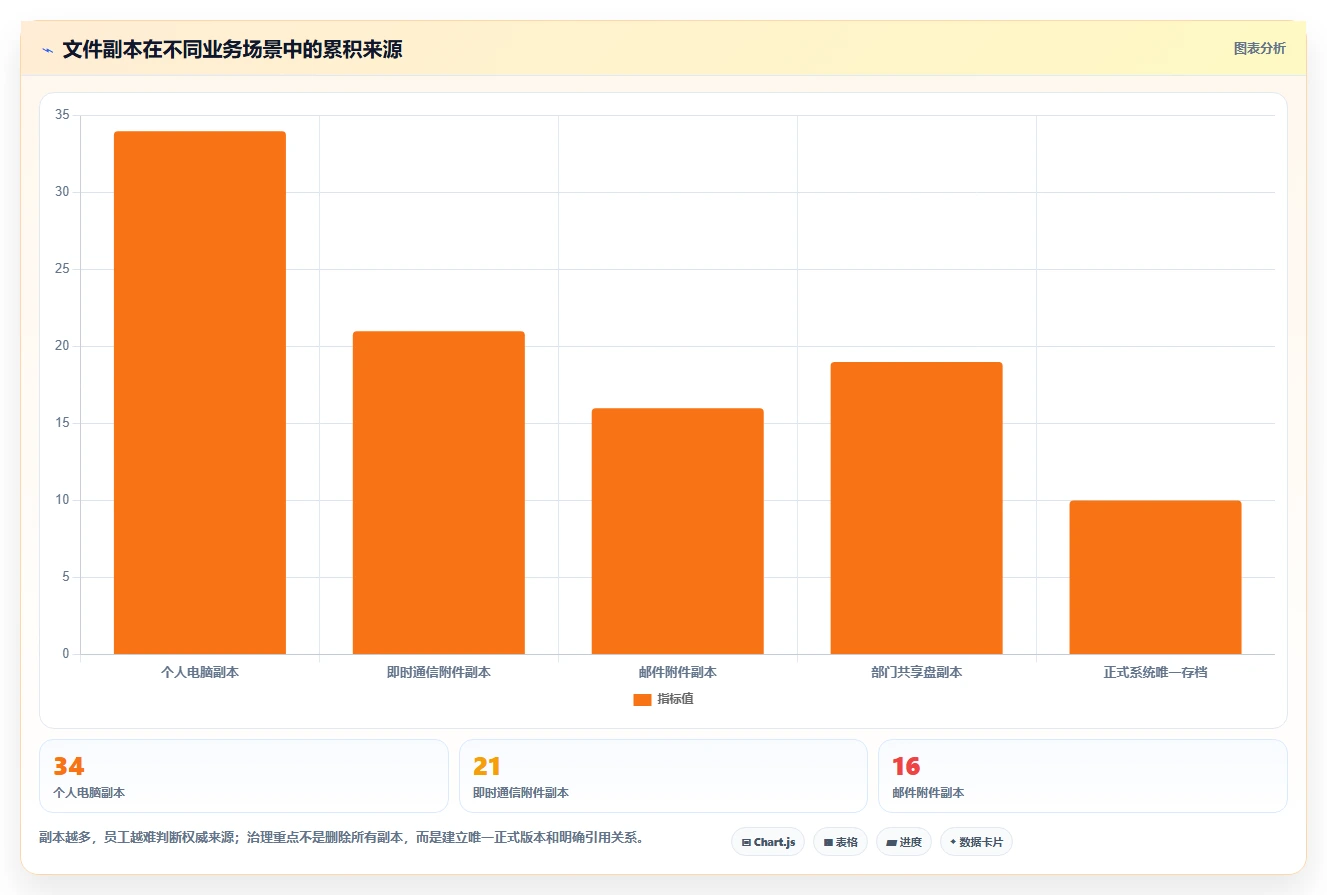This screenshot has width=1327, height=895.
Task: Click the 正式系统唯一存档 x-axis label
Action: pos(1155,673)
